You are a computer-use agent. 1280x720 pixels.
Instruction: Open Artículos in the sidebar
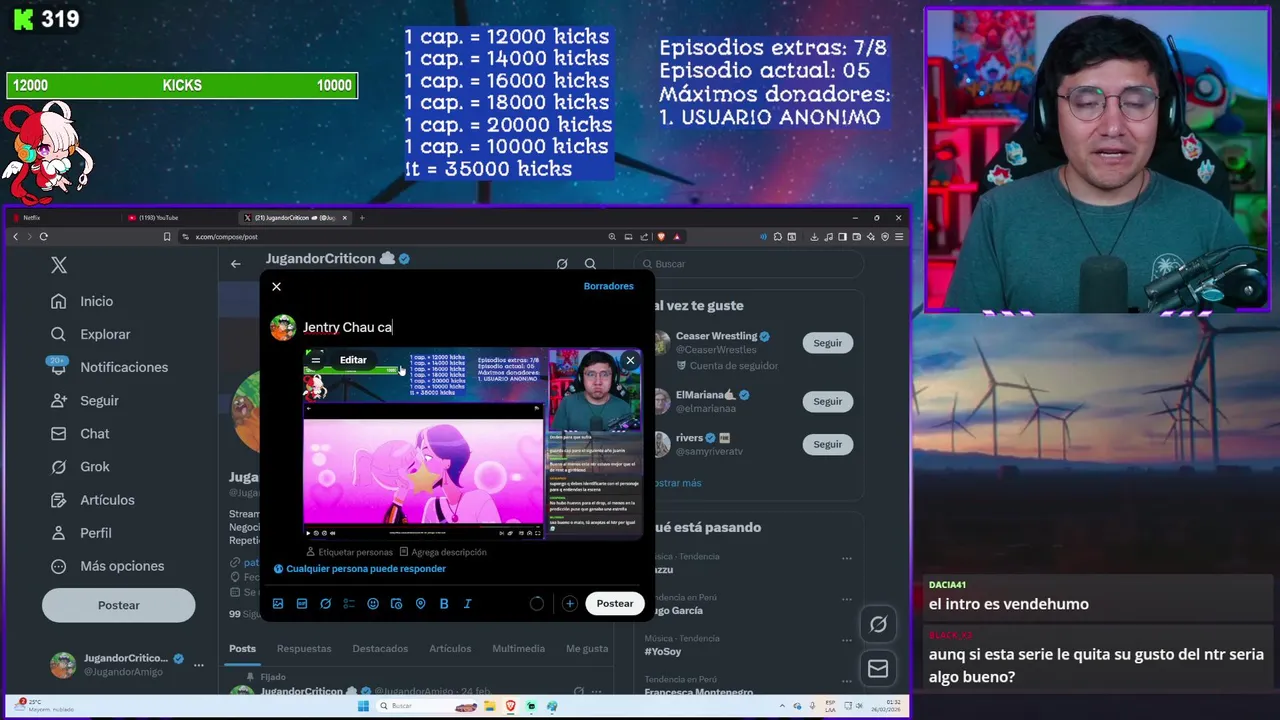(x=94, y=499)
